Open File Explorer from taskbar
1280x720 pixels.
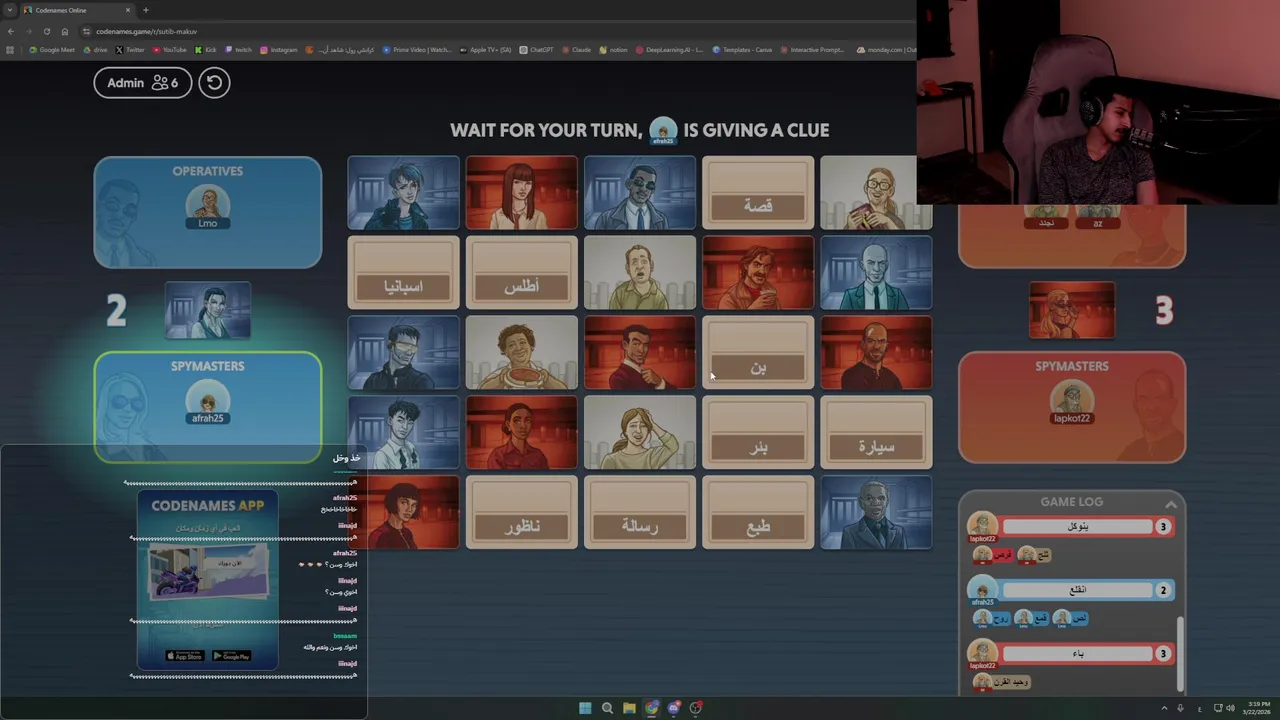pos(629,708)
